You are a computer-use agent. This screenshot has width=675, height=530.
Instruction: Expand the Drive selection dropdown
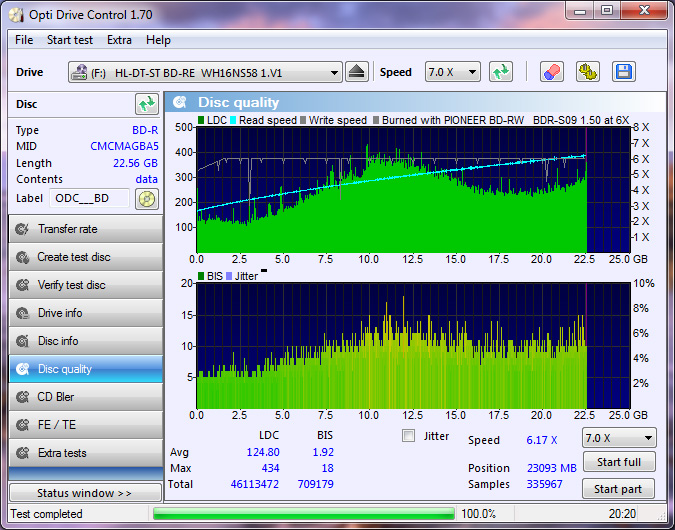coord(334,73)
